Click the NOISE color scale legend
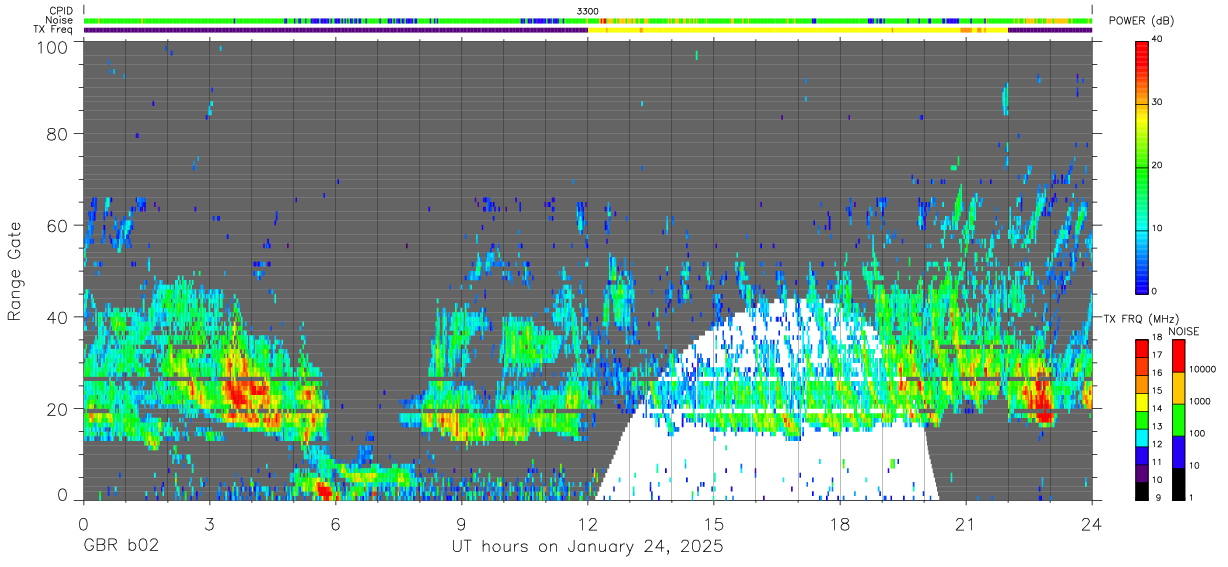The width and height of the screenshot is (1228, 567). (1179, 419)
